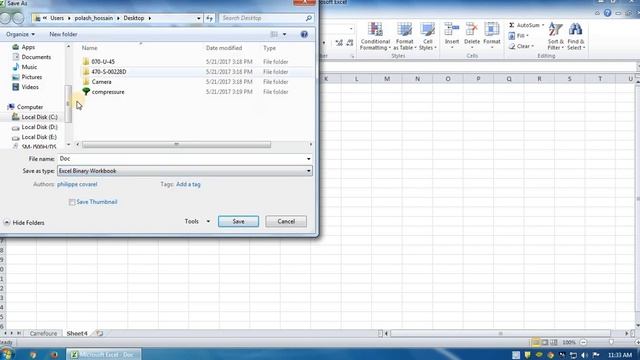Sort files by the Type column header
This screenshot has height=360, width=640.
point(269,48)
